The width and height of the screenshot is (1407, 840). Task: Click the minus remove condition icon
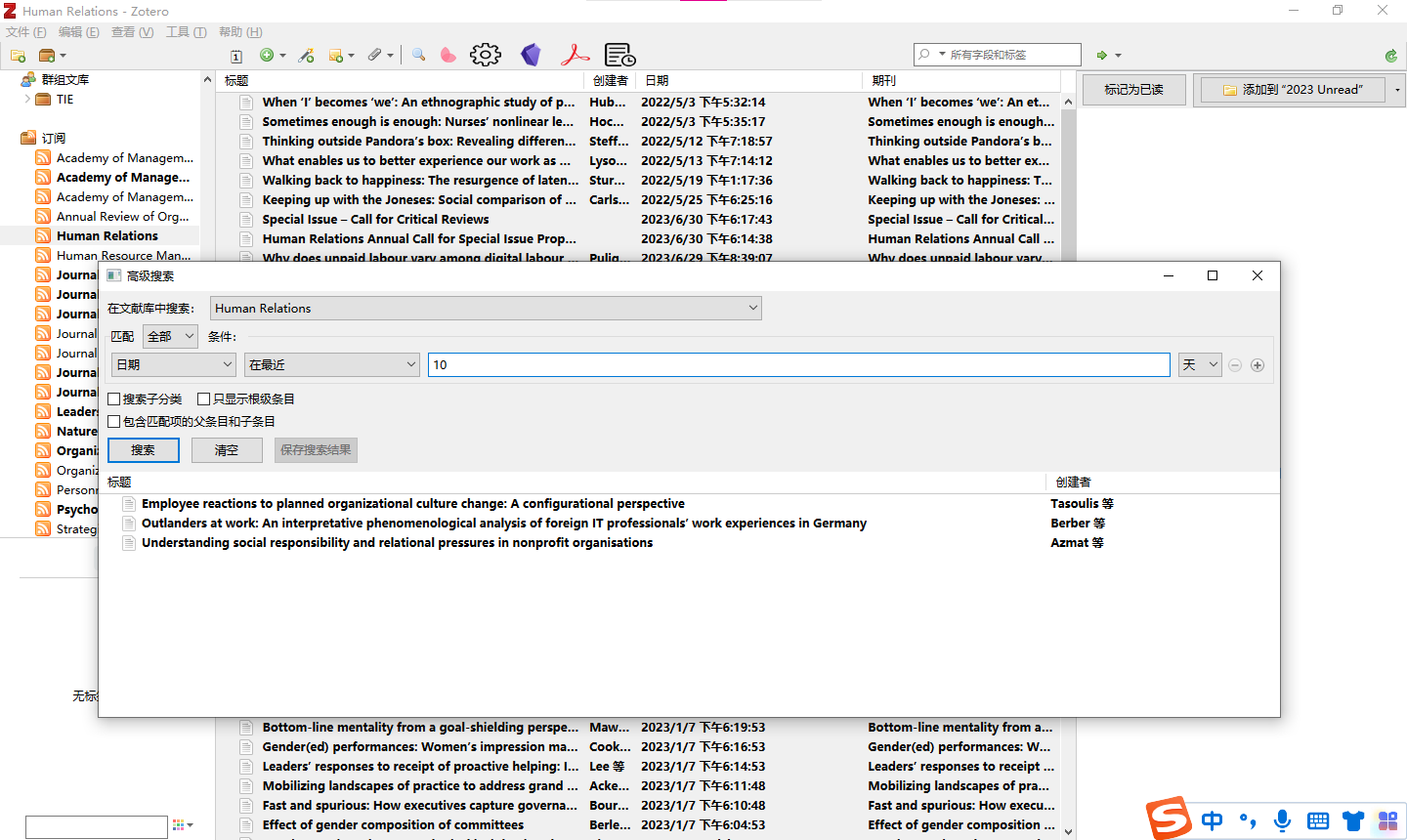(x=1235, y=365)
